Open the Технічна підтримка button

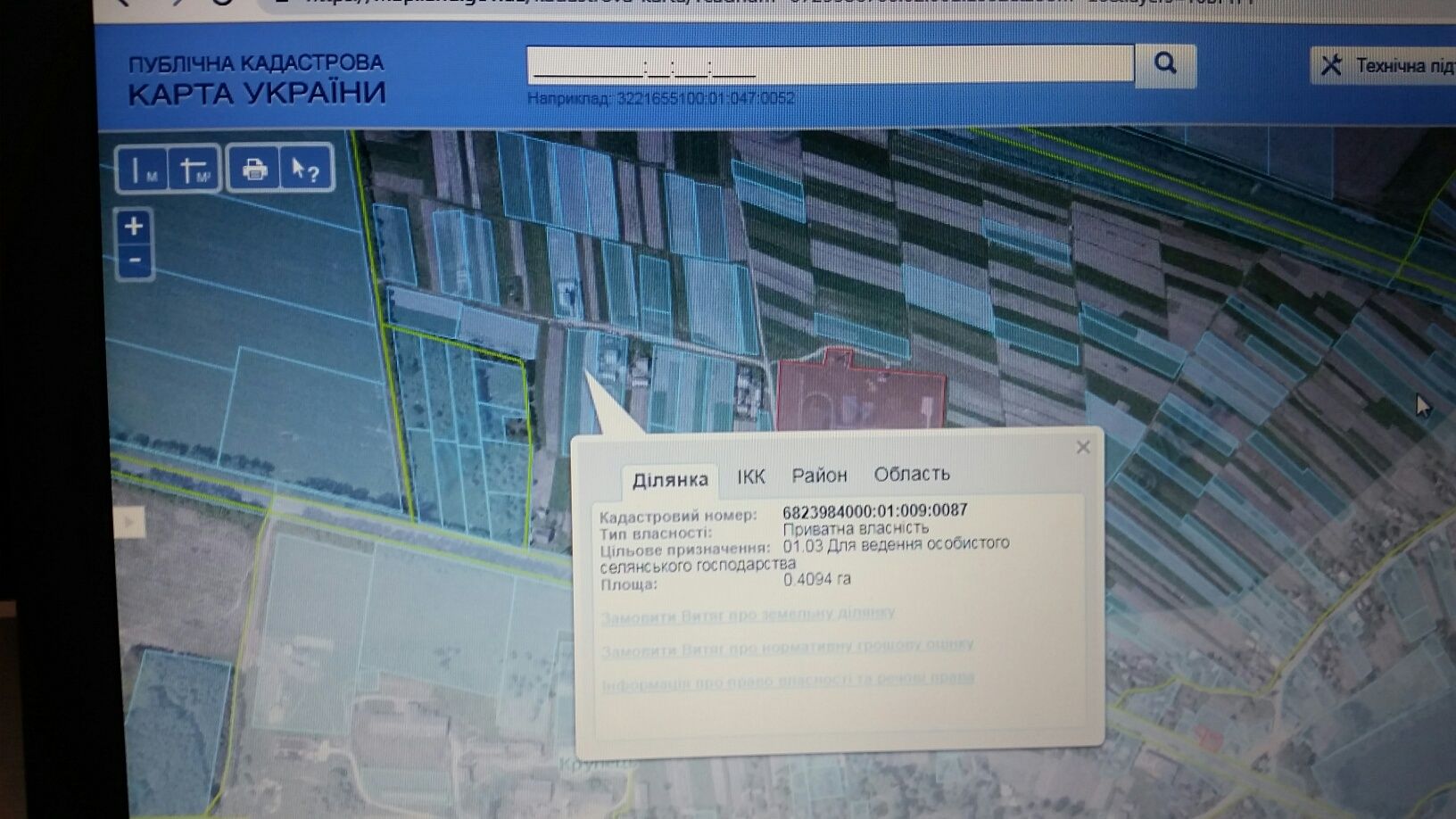1385,65
